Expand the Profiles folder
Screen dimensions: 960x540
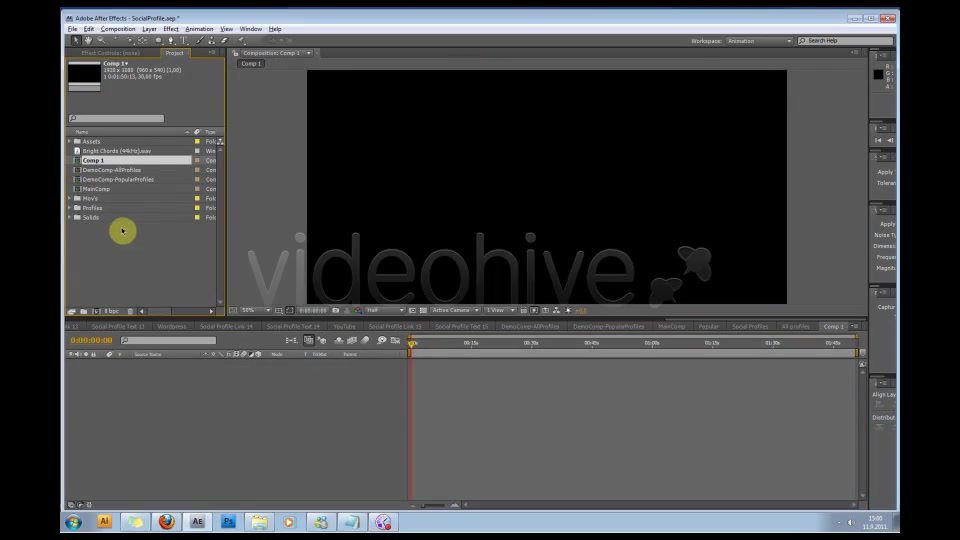pyautogui.click(x=69, y=208)
